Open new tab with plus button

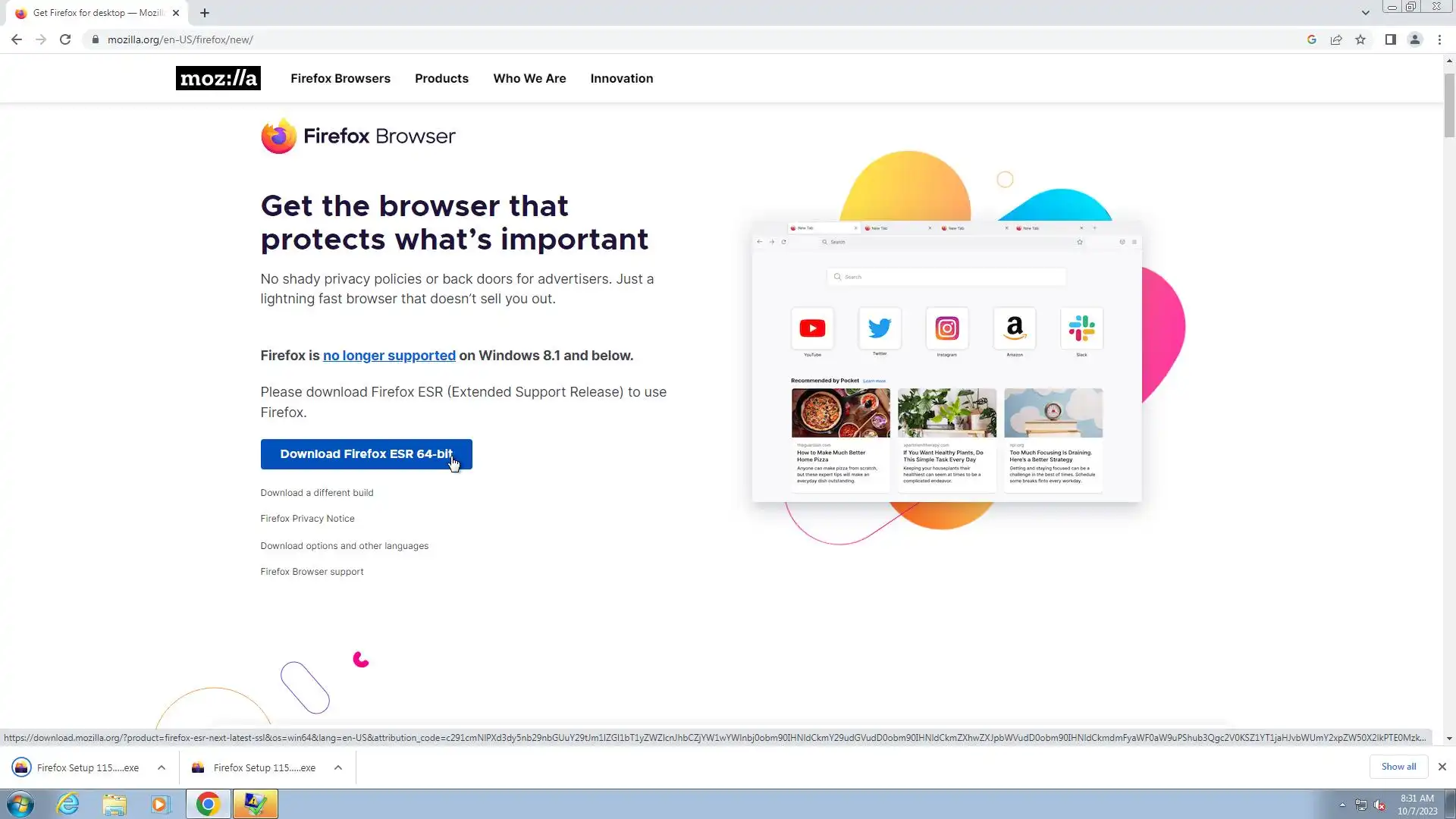pyautogui.click(x=205, y=13)
